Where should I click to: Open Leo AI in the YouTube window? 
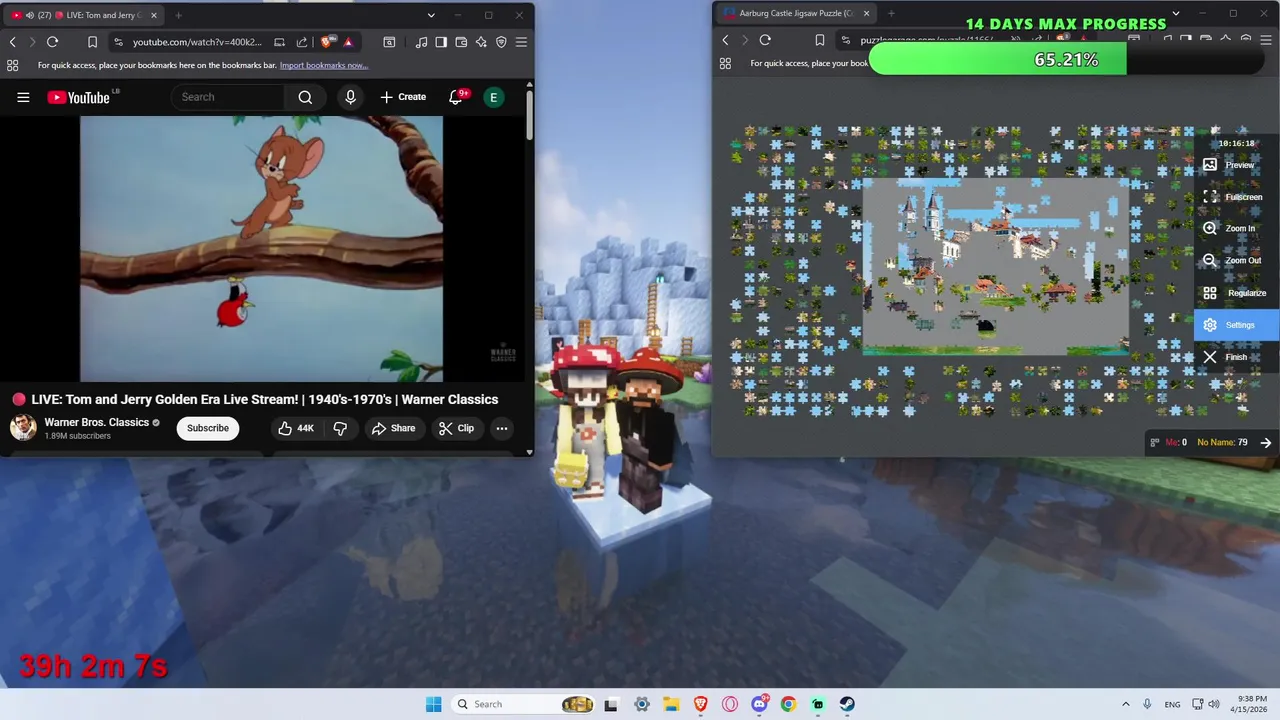pyautogui.click(x=481, y=42)
